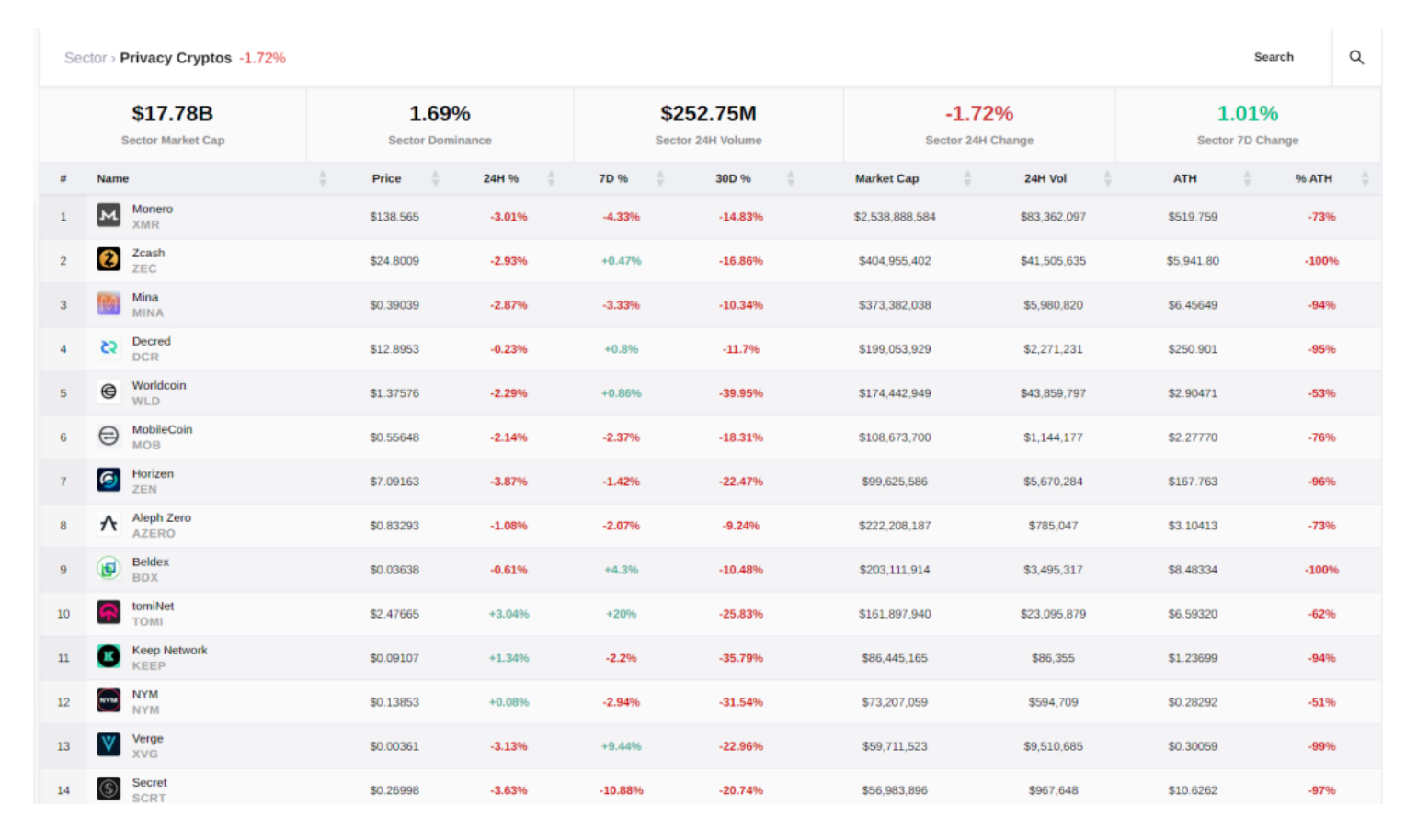
Task: Click the Horizen logo icon
Action: [x=109, y=481]
